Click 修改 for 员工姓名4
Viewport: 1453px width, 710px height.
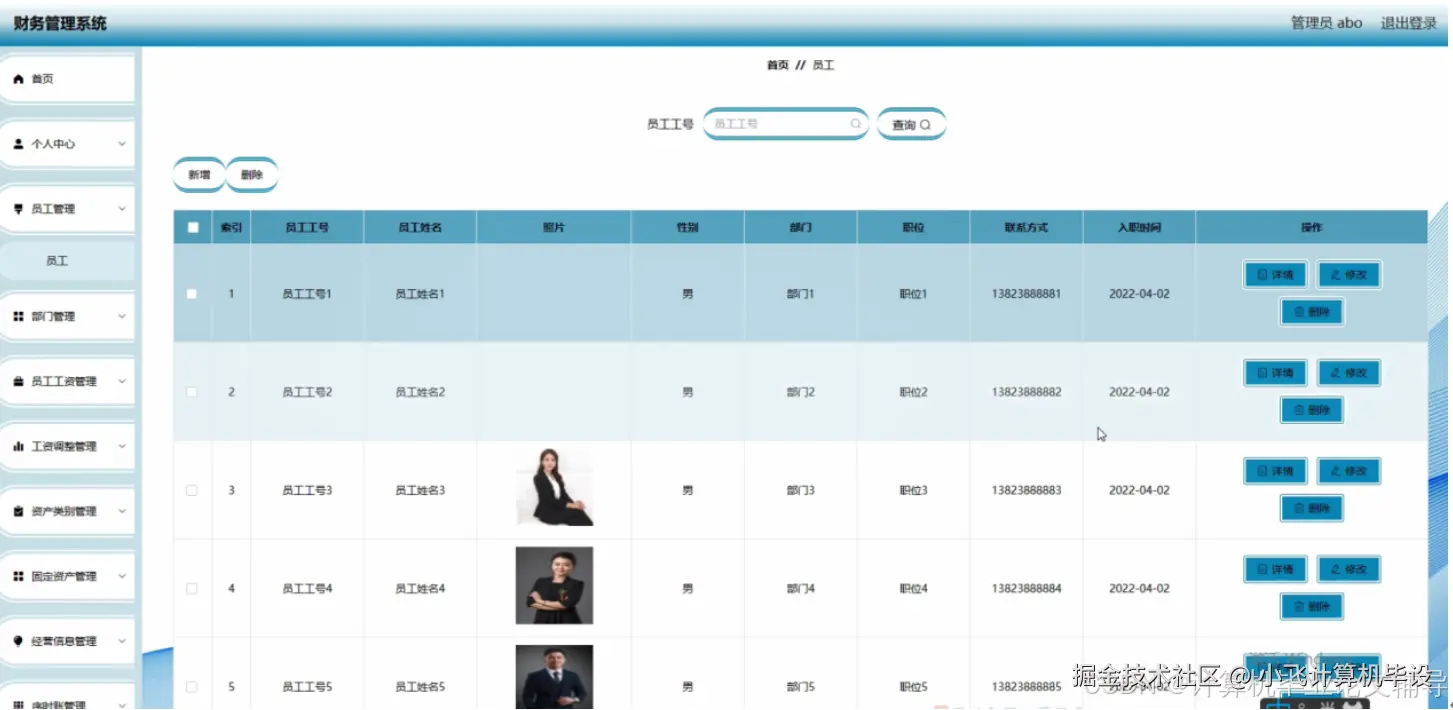point(1348,569)
